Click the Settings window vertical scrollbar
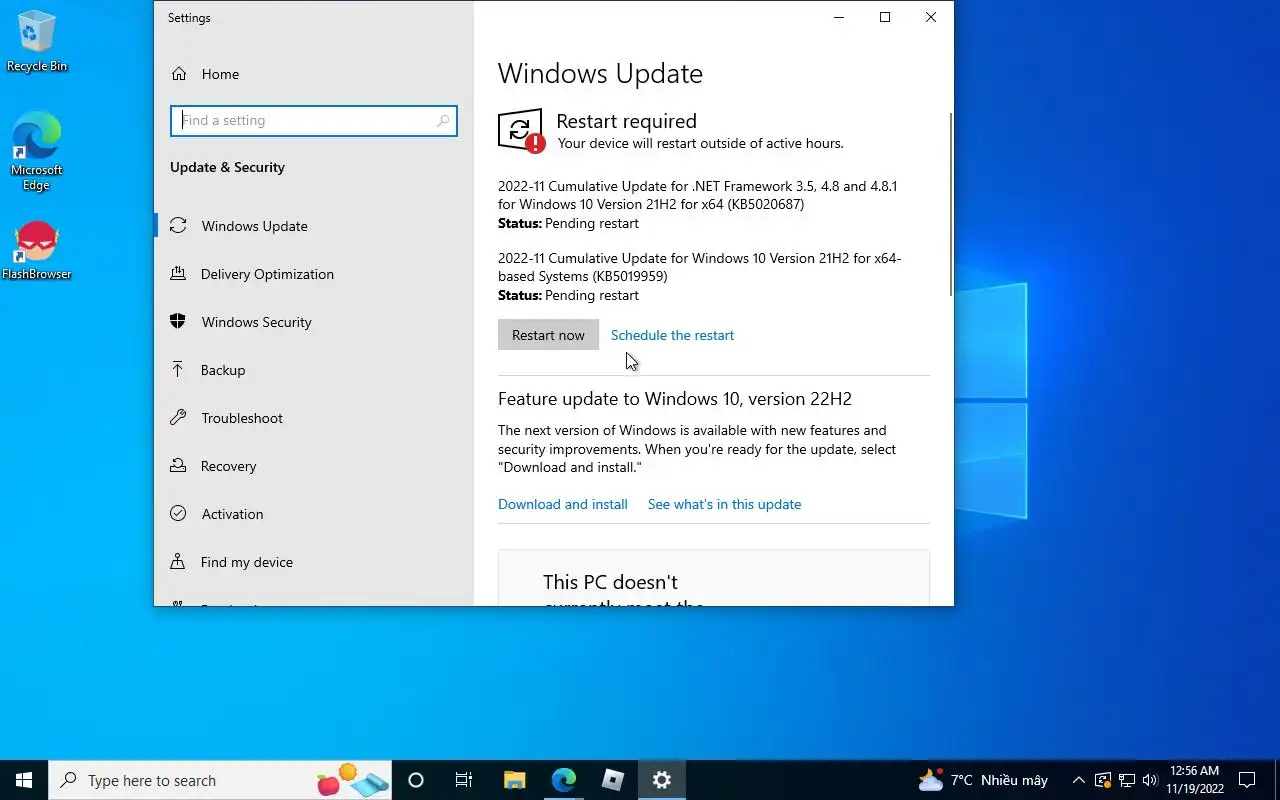This screenshot has width=1280, height=800. 950,204
